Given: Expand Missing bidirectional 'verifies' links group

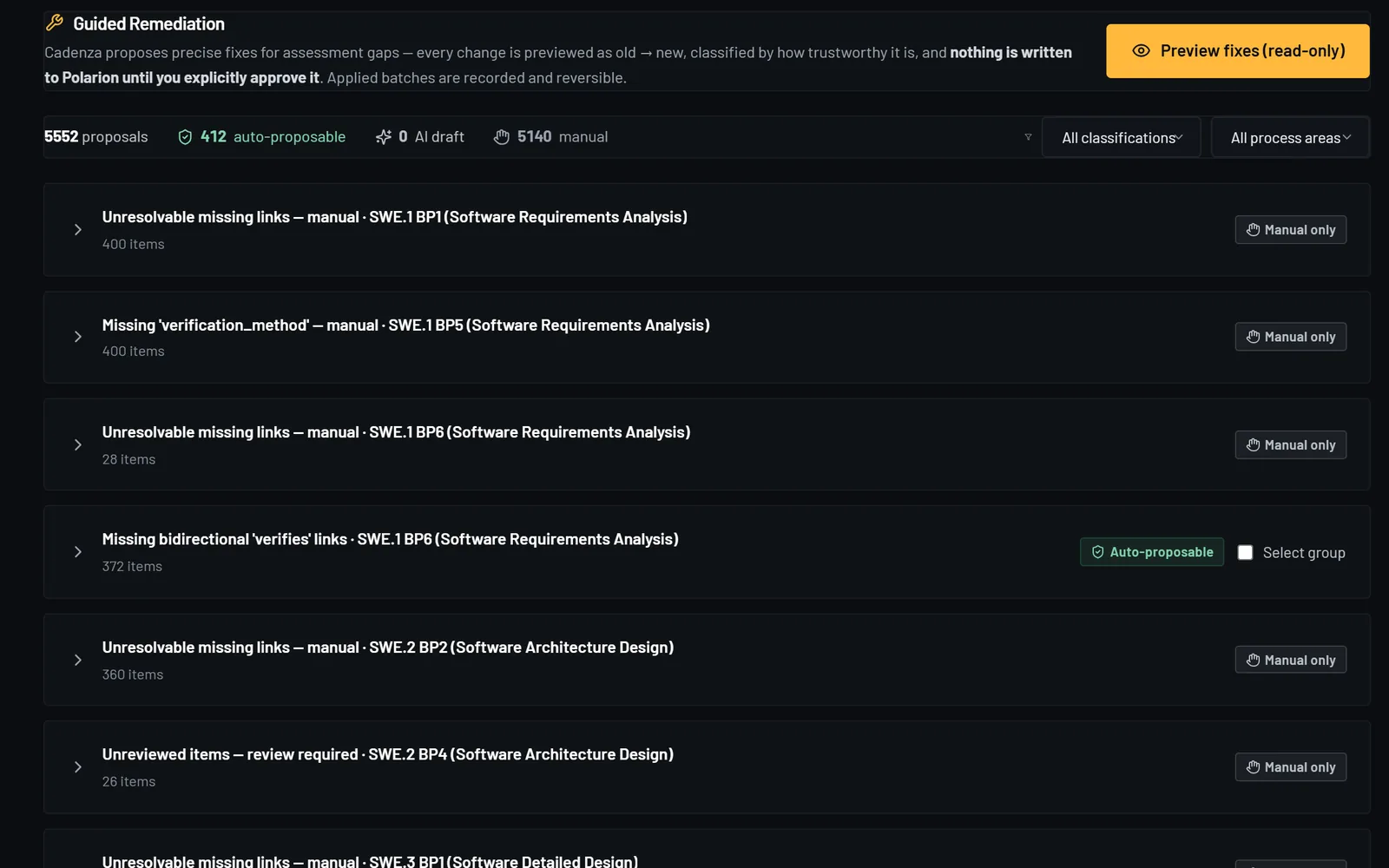Looking at the screenshot, I should (78, 552).
